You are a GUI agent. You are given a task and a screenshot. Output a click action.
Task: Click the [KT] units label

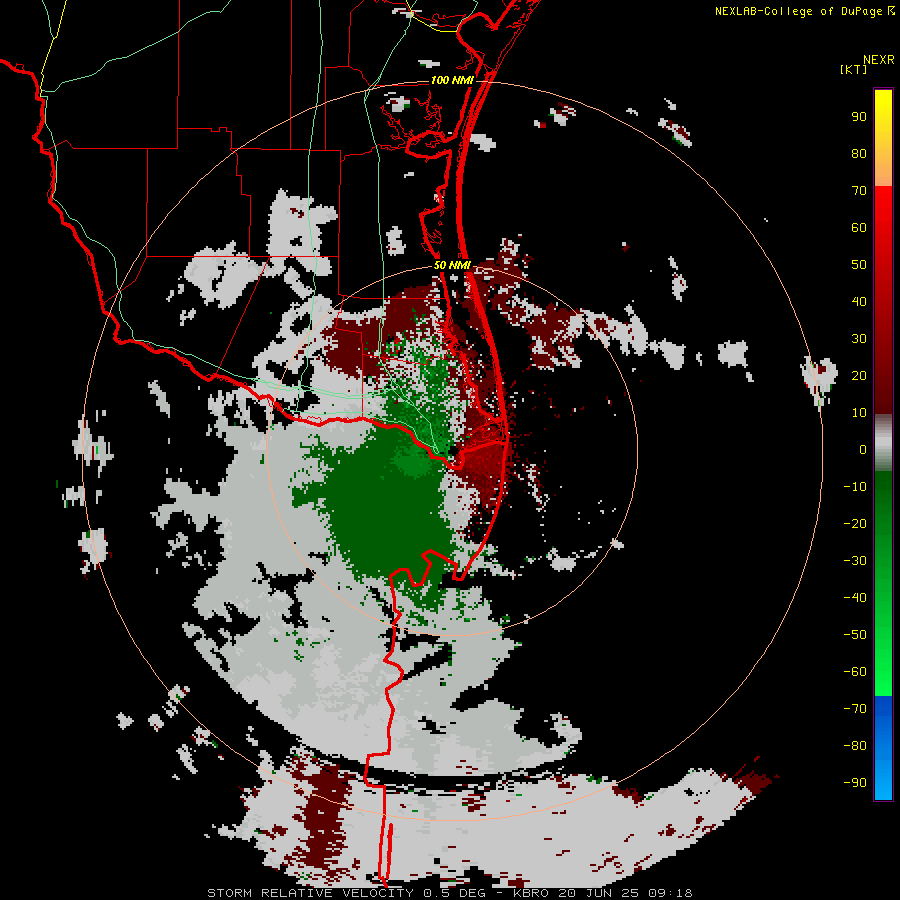[x=853, y=69]
